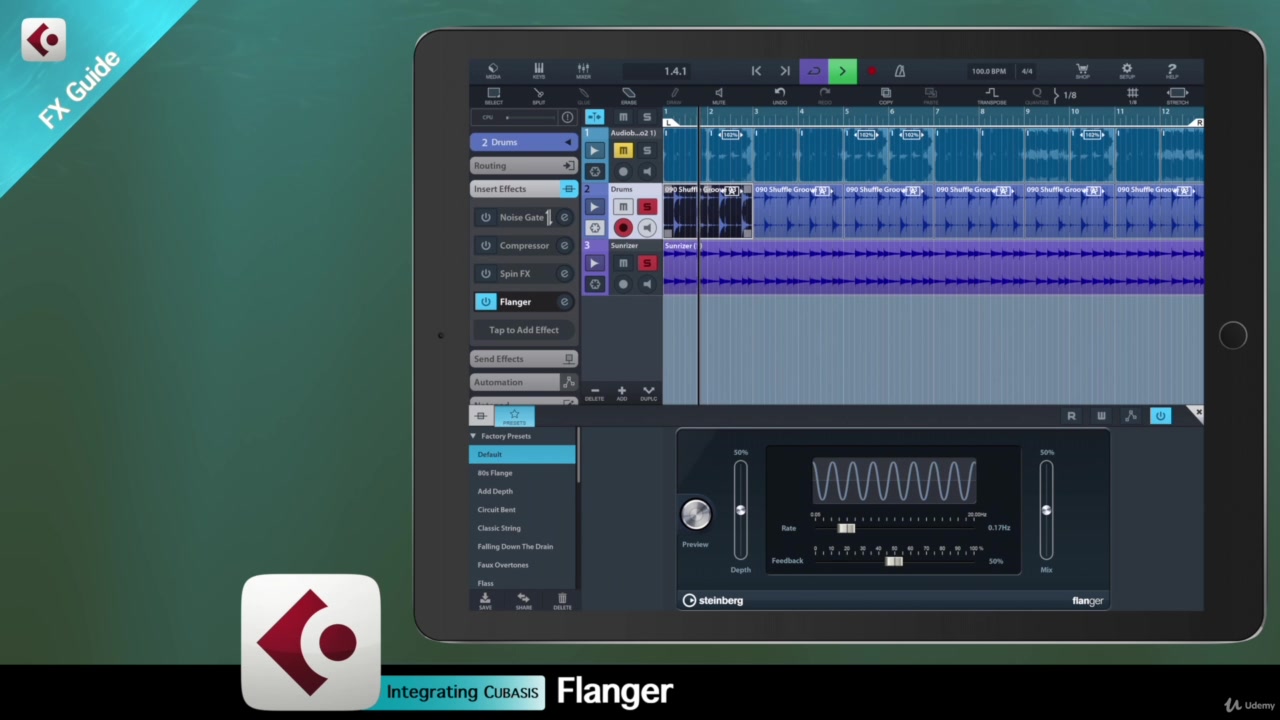Screen dimensions: 1280x720
Task: Set tempo in 100.0 BPM field
Action: pos(988,71)
